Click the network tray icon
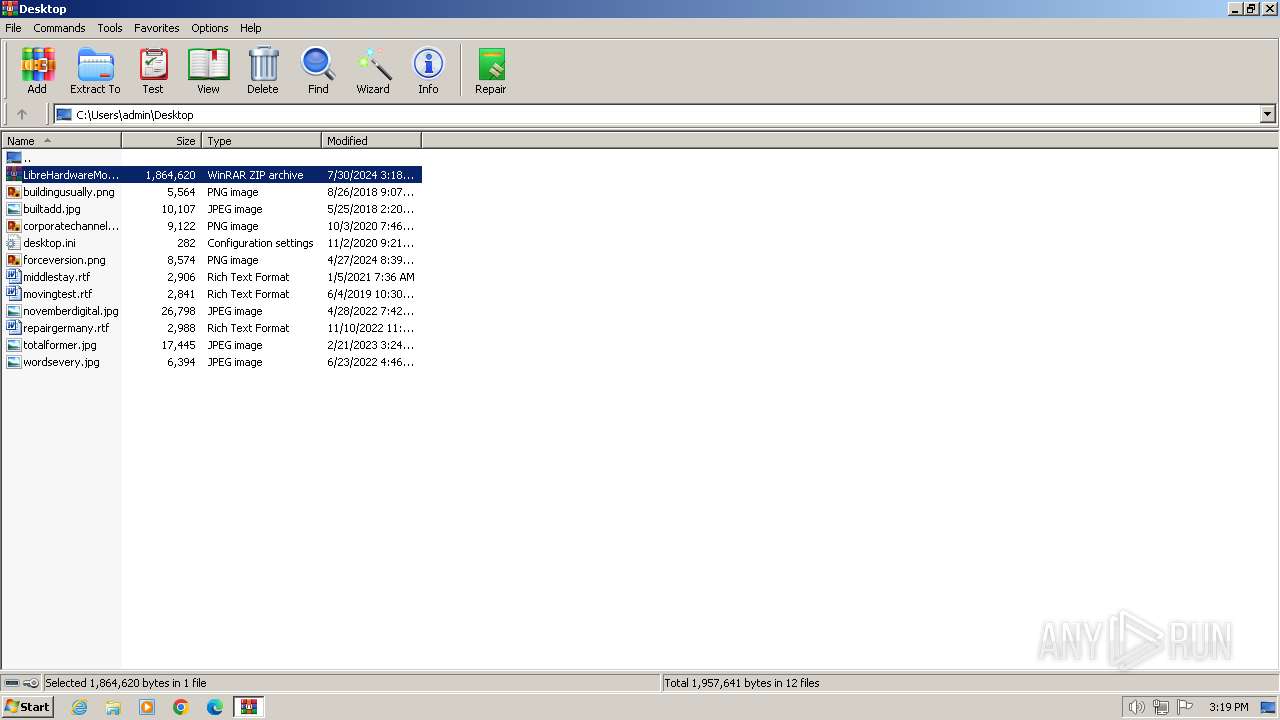This screenshot has width=1280, height=720. point(1160,707)
